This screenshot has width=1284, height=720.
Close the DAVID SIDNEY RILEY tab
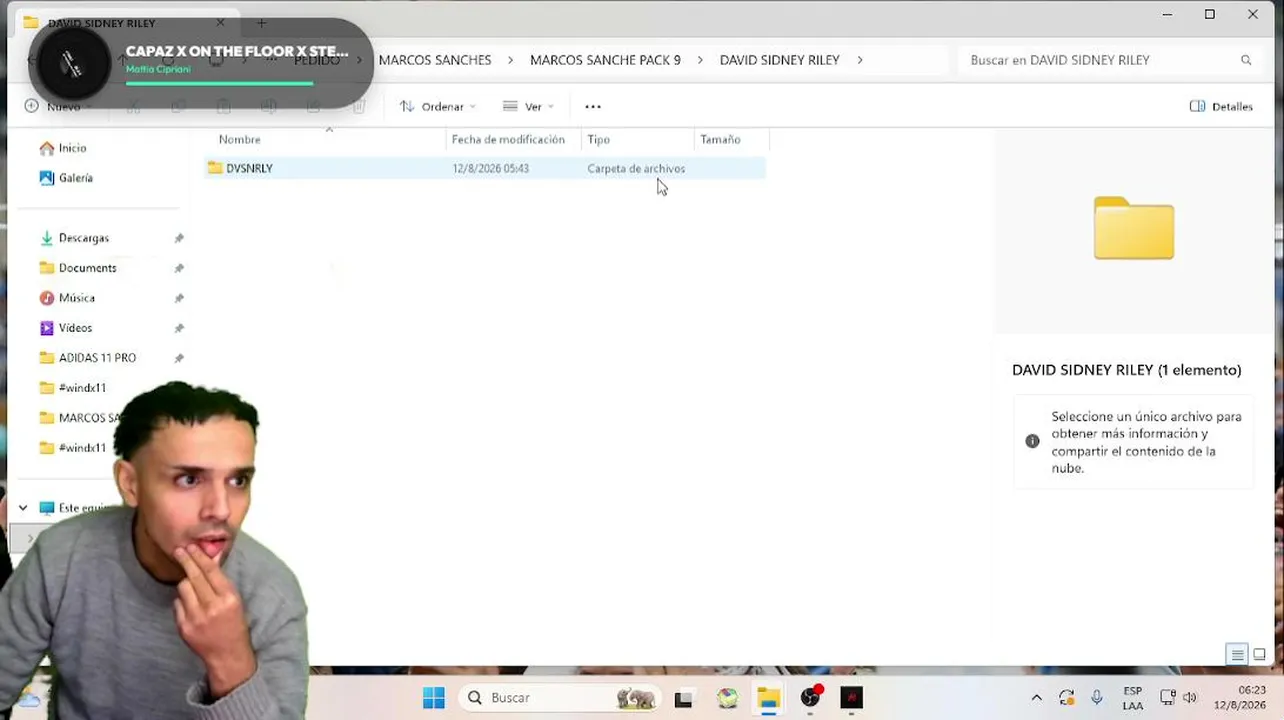220,22
